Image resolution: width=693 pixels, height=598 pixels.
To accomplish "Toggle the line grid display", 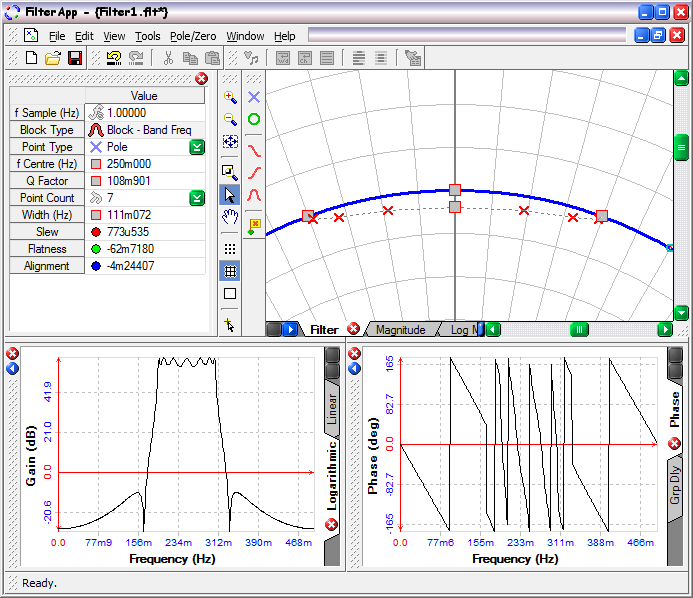I will point(230,271).
